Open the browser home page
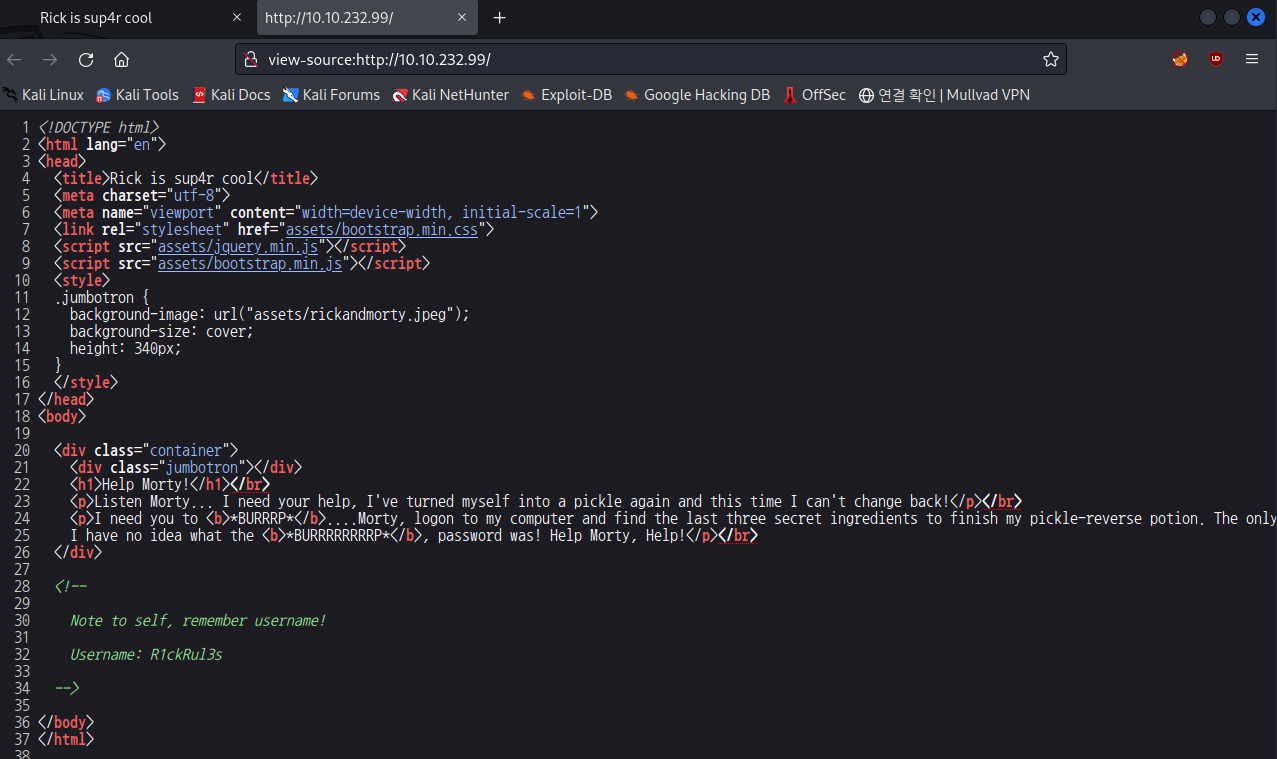The image size is (1277, 759). [x=121, y=59]
